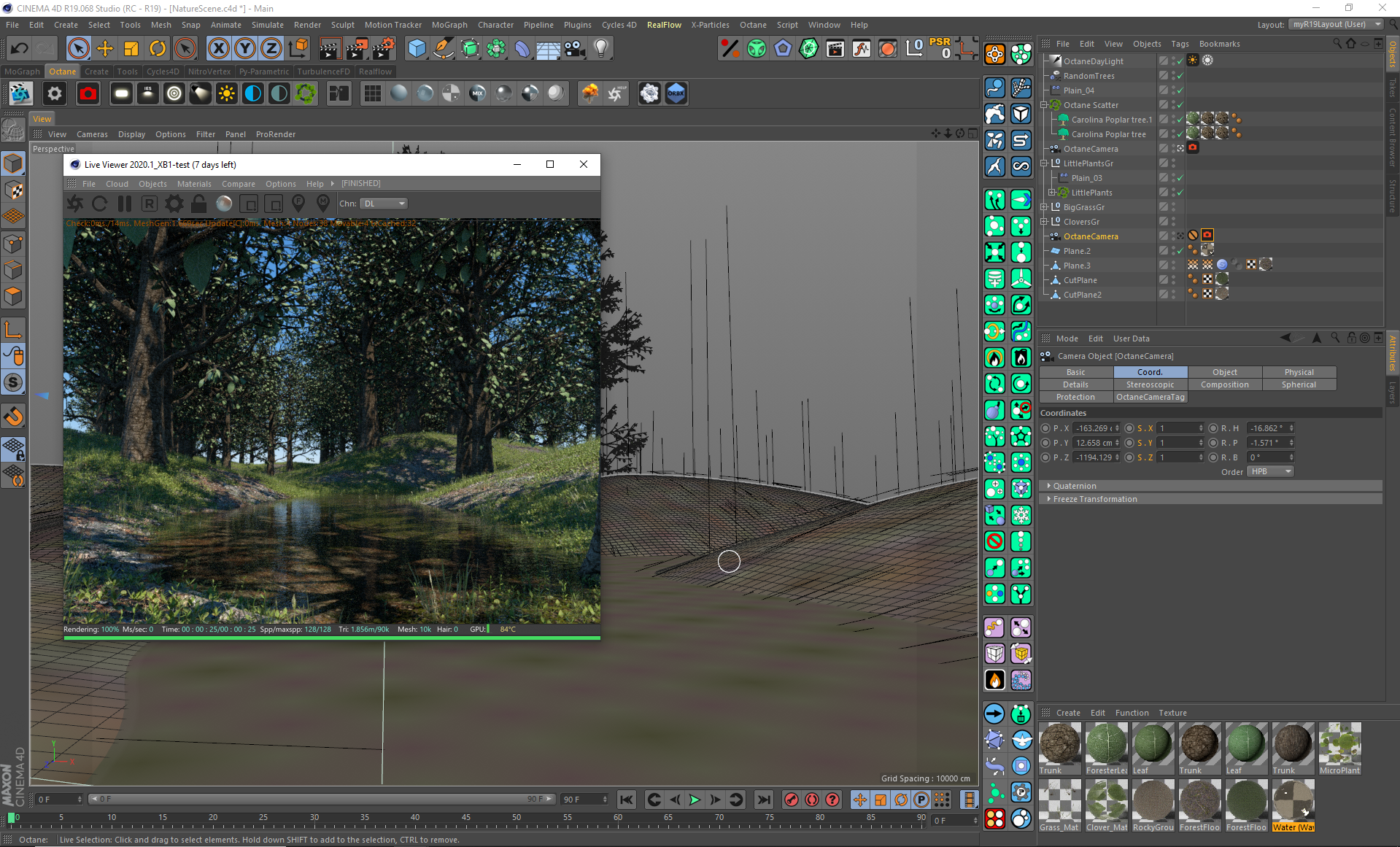Toggle OctaneDayLight enable checkmark
This screenshot has width=1400, height=847.
tap(1180, 61)
